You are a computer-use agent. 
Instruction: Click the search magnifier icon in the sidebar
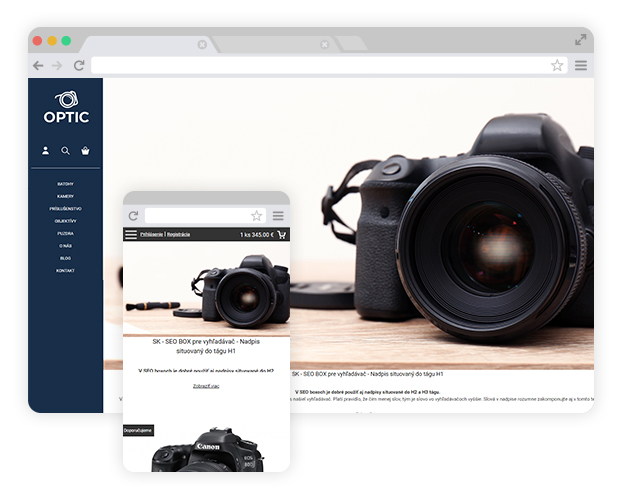(66, 151)
